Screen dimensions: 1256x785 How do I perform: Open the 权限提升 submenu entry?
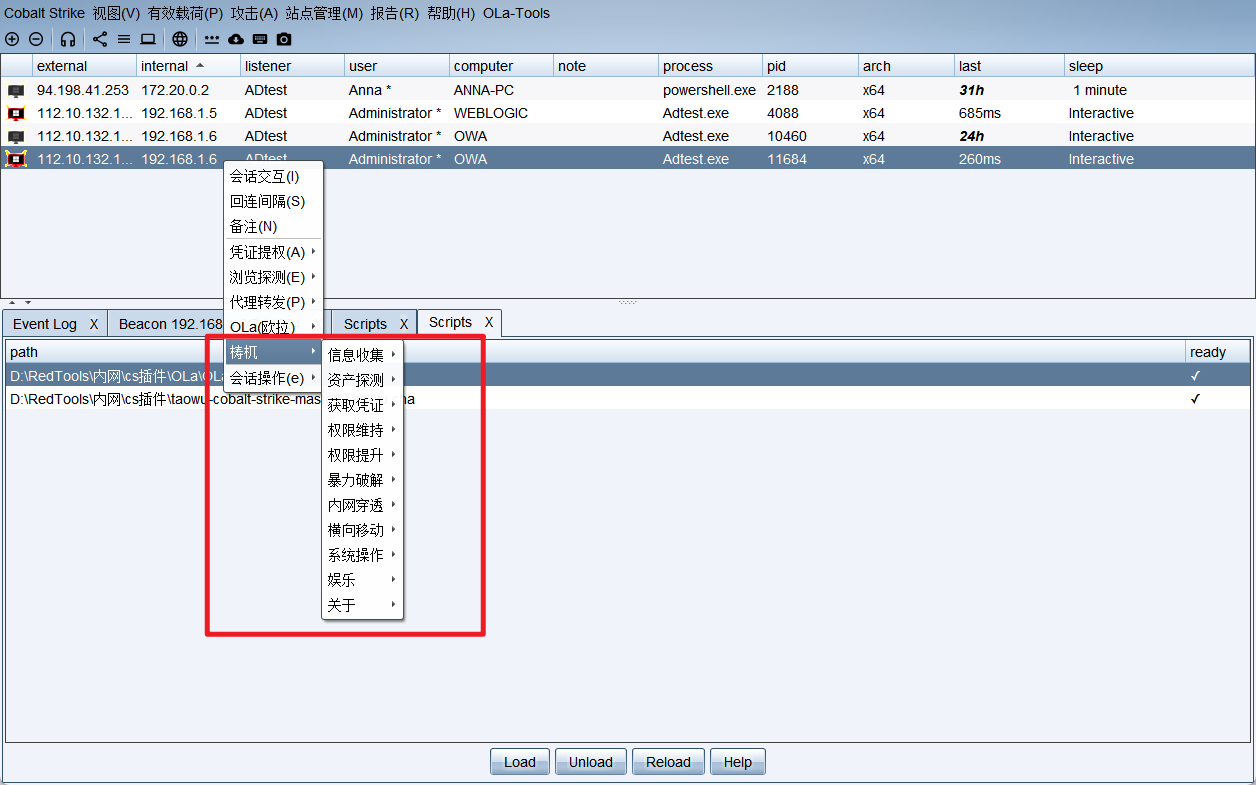coord(362,455)
